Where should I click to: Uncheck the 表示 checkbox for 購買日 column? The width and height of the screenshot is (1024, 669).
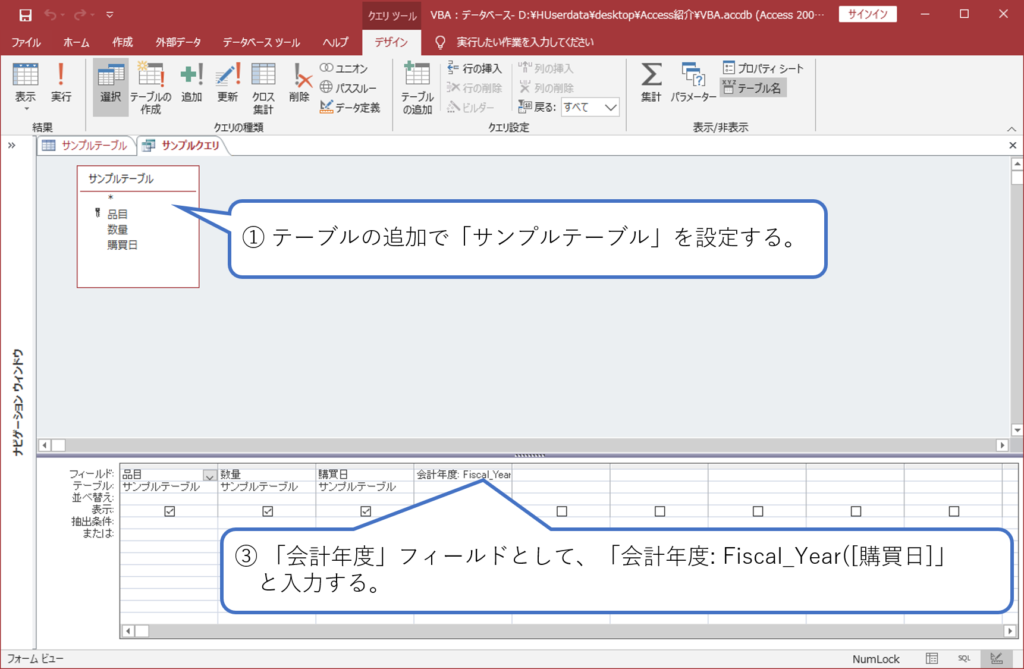tap(366, 511)
